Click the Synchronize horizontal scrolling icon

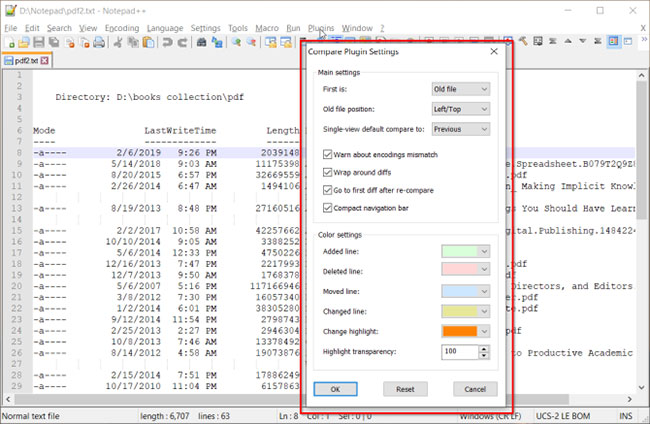(x=286, y=42)
